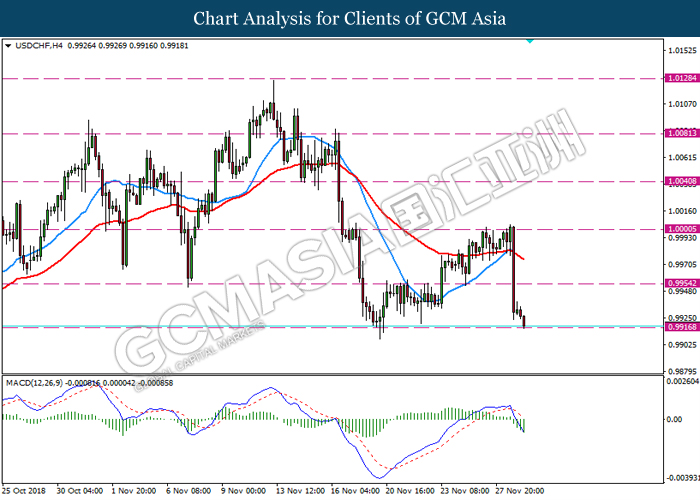
Task: Click the cyan chart shift marker at top
Action: (x=530, y=41)
